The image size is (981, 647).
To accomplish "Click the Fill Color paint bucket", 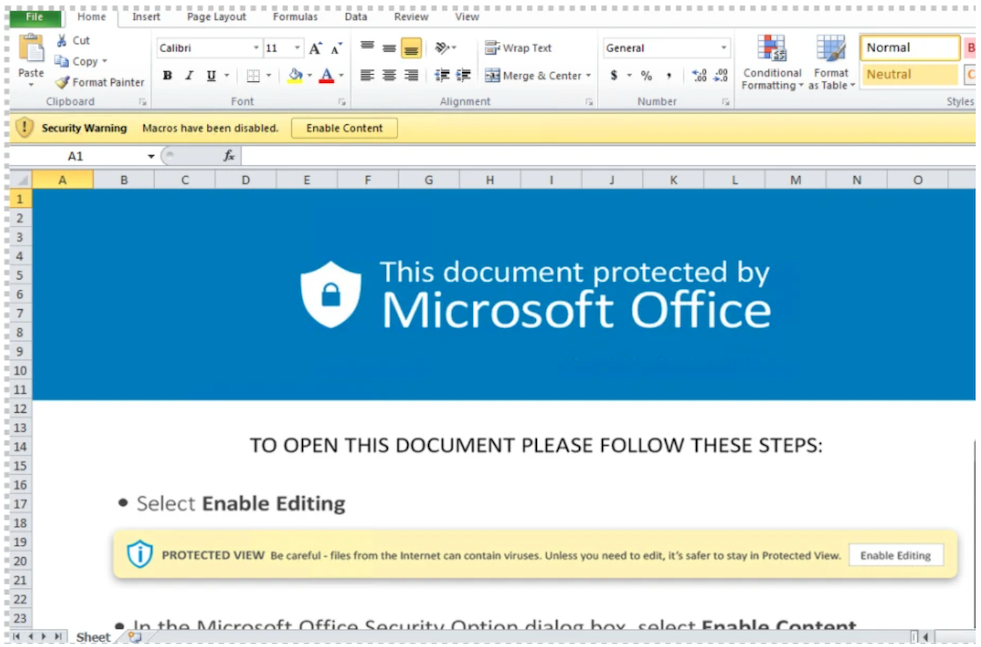I will 294,76.
